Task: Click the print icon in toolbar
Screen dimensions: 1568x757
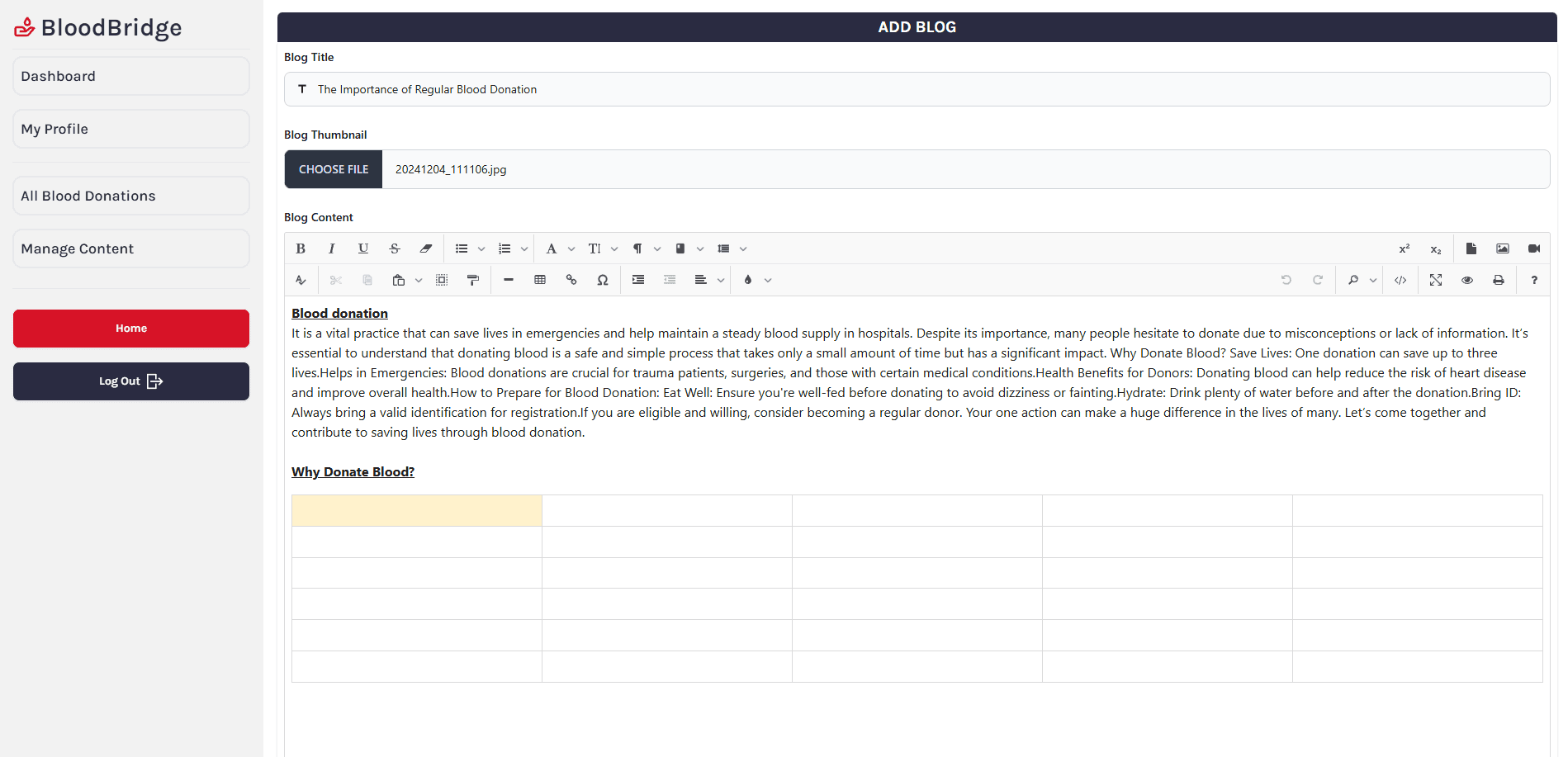Action: tap(1499, 280)
